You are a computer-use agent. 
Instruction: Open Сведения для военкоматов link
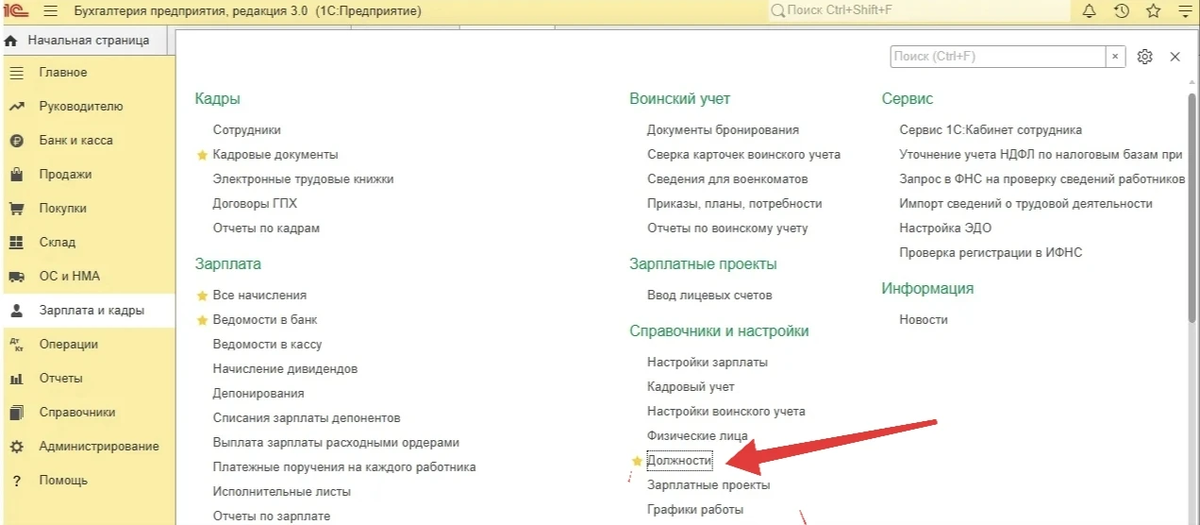(x=727, y=179)
